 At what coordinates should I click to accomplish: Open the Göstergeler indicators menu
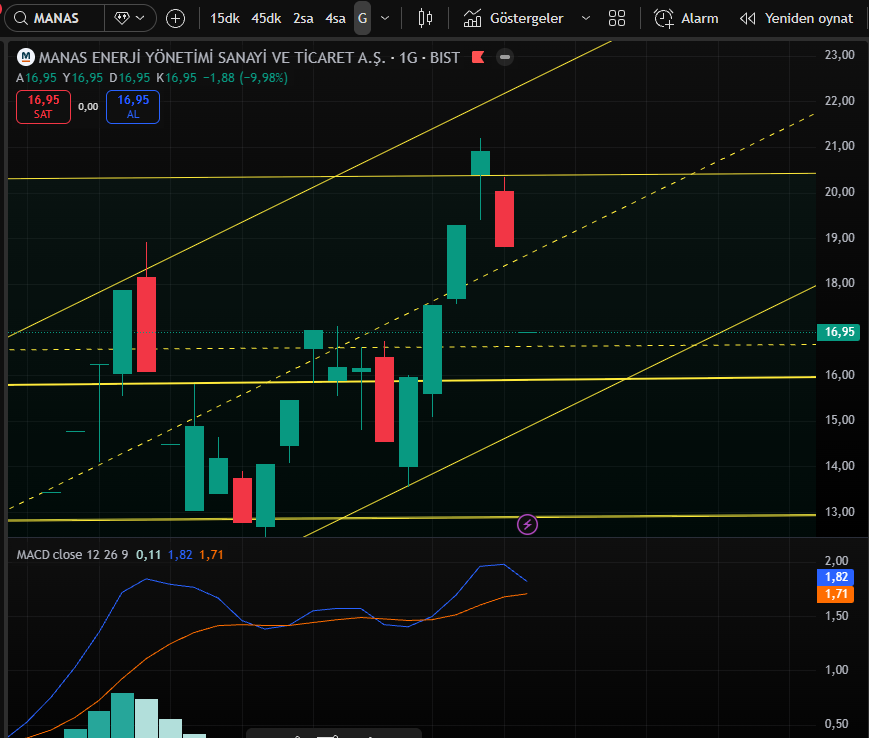coord(513,18)
